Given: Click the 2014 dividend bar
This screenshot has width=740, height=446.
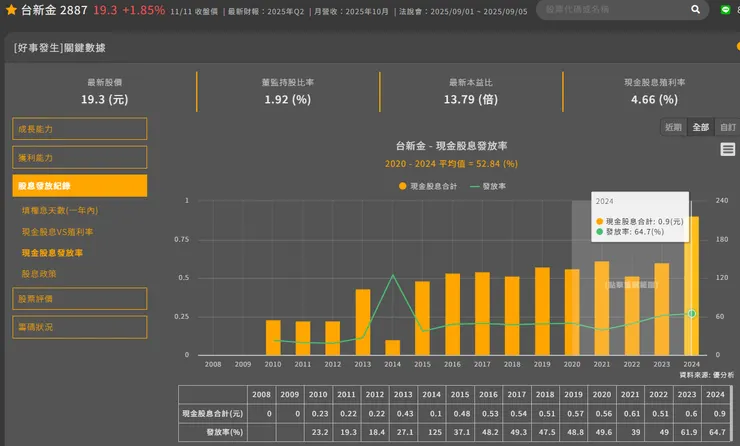Looking at the screenshot, I should pyautogui.click(x=393, y=348).
